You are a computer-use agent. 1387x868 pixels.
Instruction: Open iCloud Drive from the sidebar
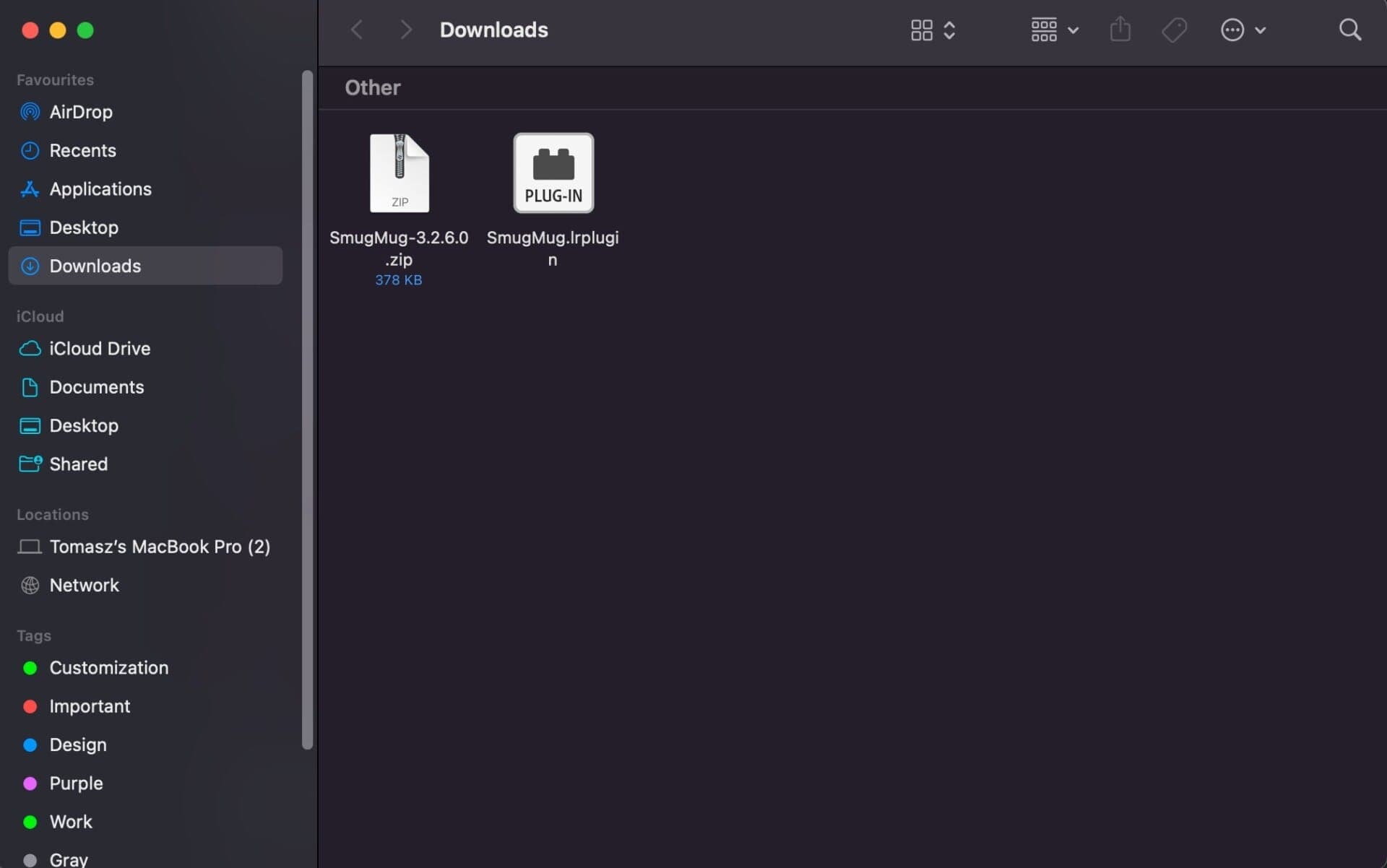coord(99,348)
